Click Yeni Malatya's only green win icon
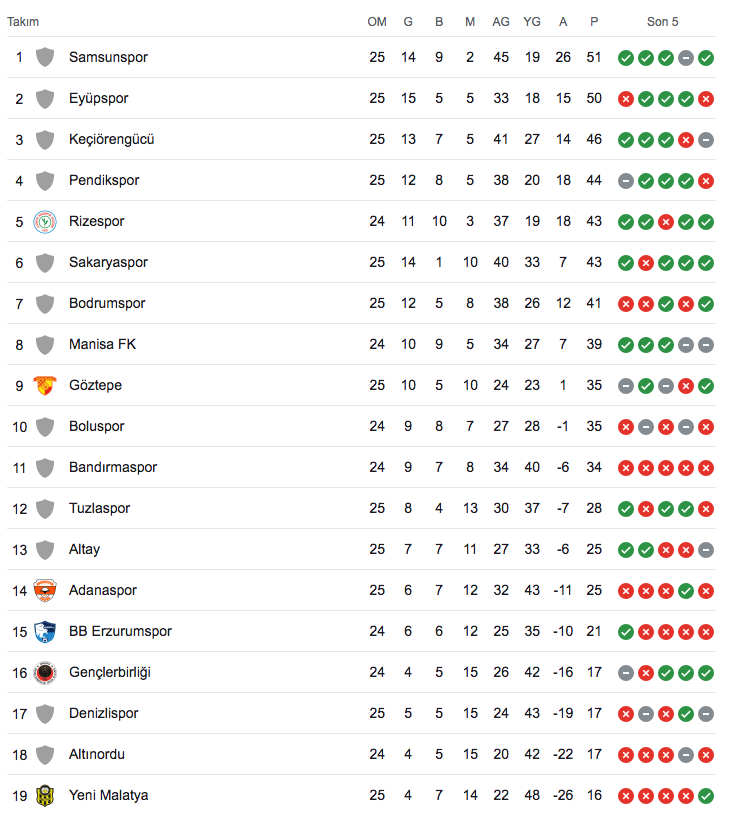729x818 pixels. tap(706, 796)
